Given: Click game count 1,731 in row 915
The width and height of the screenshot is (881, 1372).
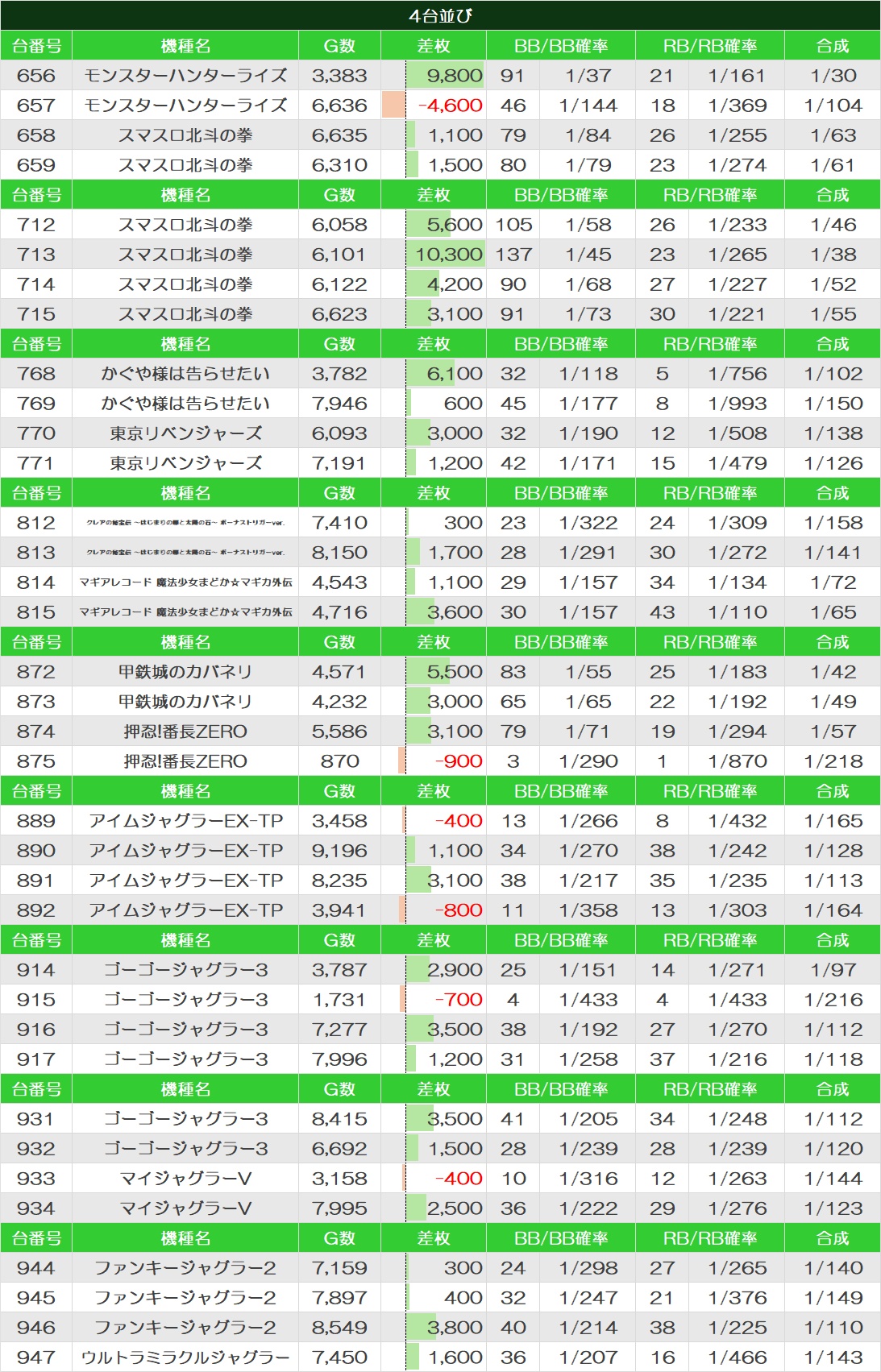Looking at the screenshot, I should (x=339, y=1000).
